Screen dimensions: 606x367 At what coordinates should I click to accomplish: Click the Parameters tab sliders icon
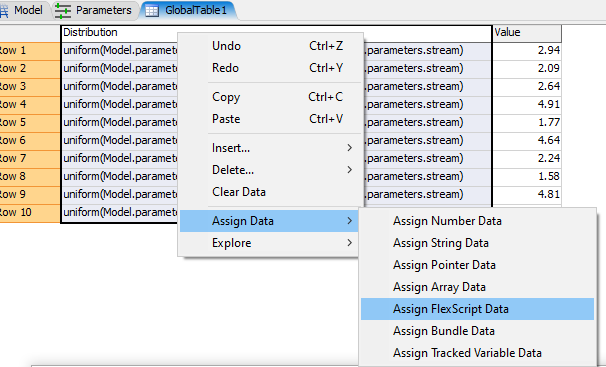tap(63, 10)
